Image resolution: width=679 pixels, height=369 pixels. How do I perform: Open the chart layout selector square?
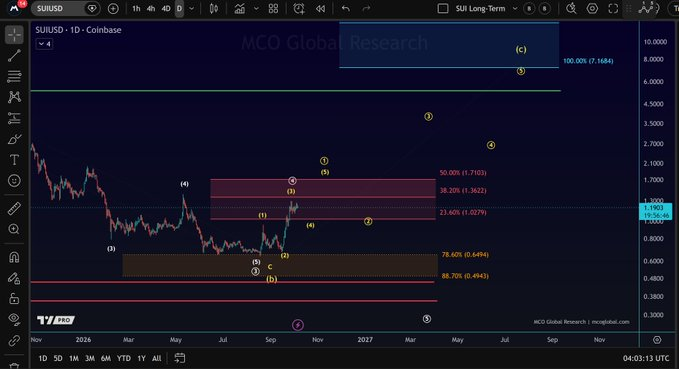pos(443,9)
